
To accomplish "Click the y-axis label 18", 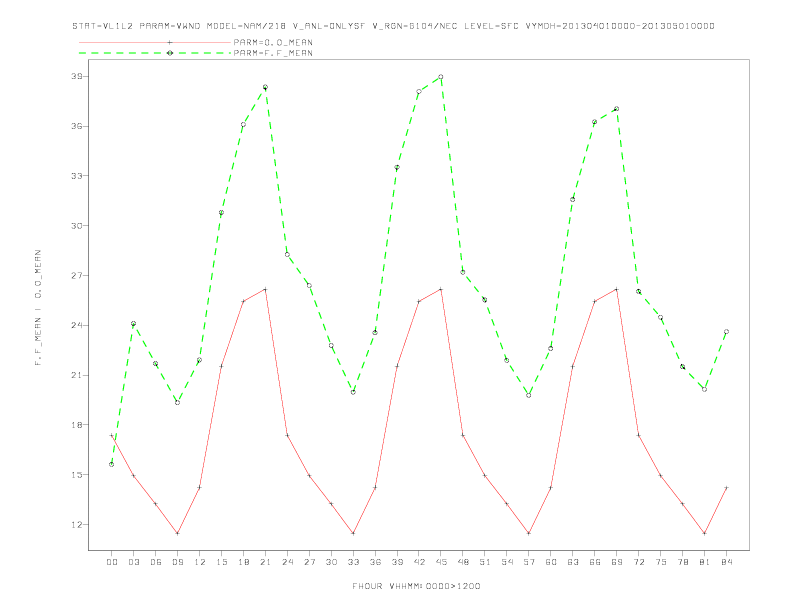I will point(77,425).
